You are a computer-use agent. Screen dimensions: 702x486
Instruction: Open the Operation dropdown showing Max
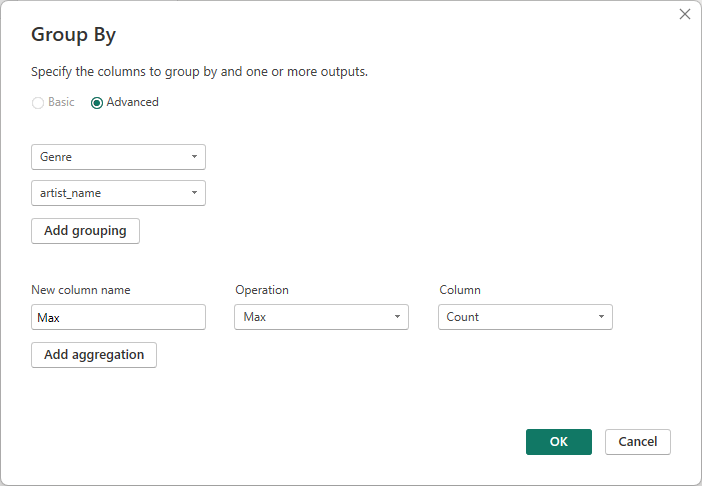tap(321, 317)
